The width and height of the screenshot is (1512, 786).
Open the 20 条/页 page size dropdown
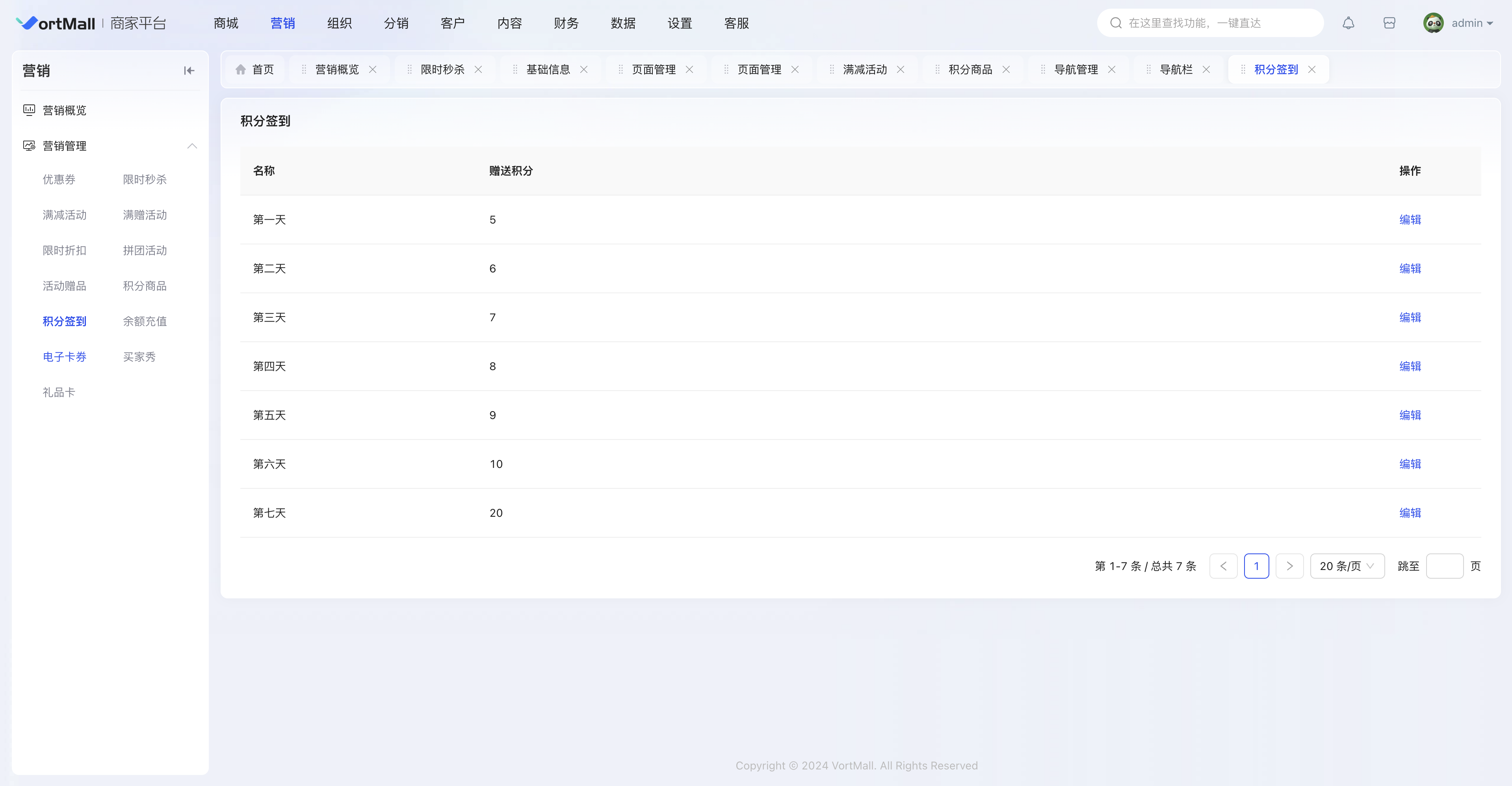pyautogui.click(x=1347, y=566)
